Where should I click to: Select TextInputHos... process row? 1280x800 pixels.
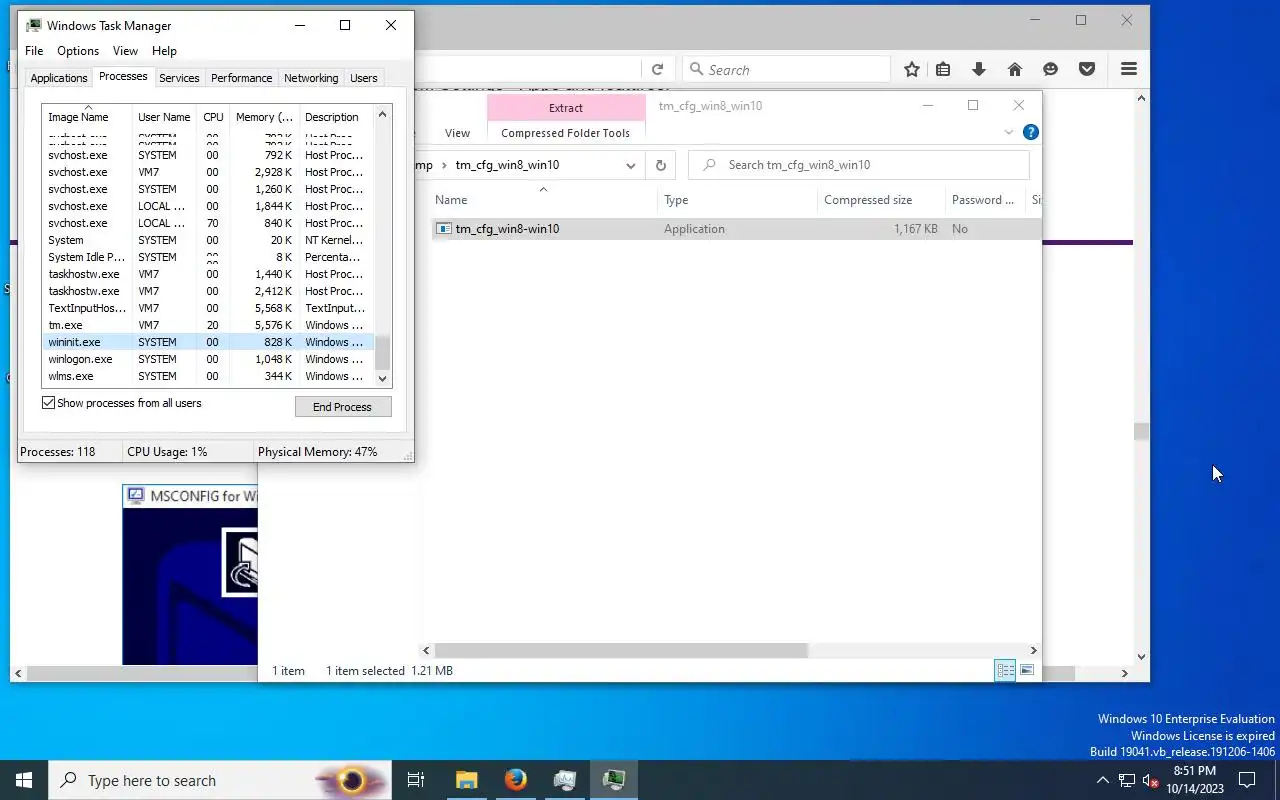tap(207, 308)
